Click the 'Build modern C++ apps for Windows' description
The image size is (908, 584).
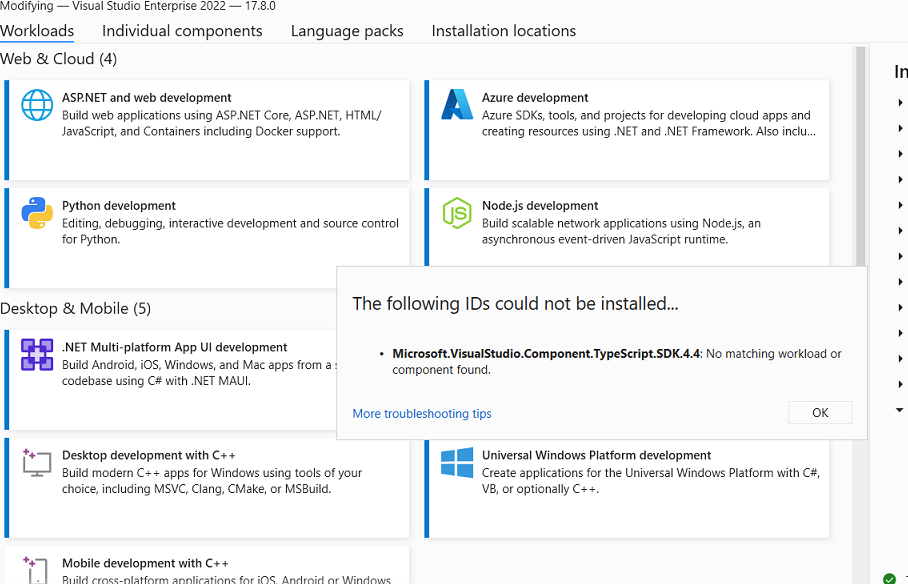[212, 481]
